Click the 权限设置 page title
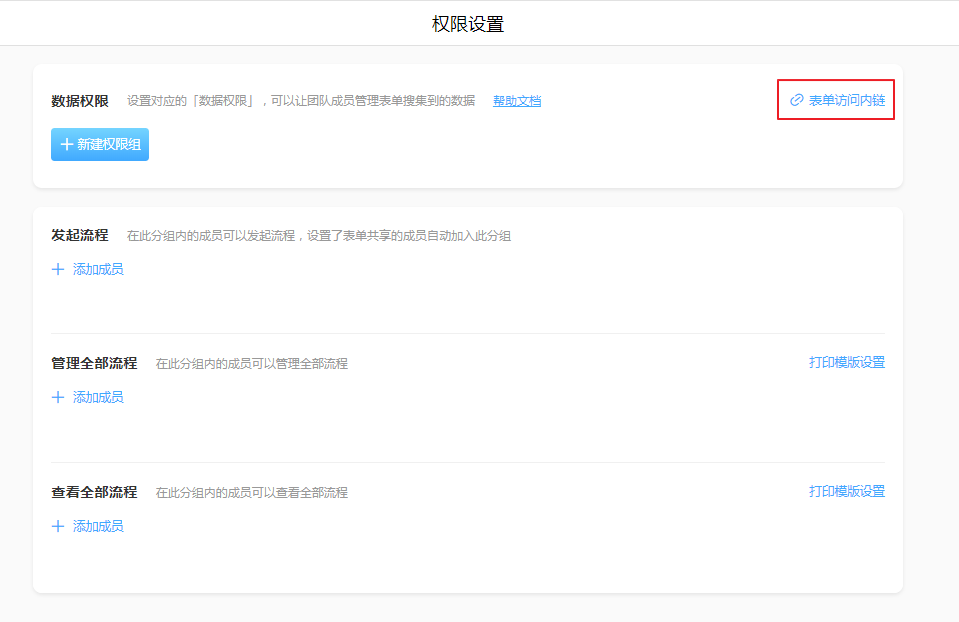The image size is (959, 622). [468, 24]
